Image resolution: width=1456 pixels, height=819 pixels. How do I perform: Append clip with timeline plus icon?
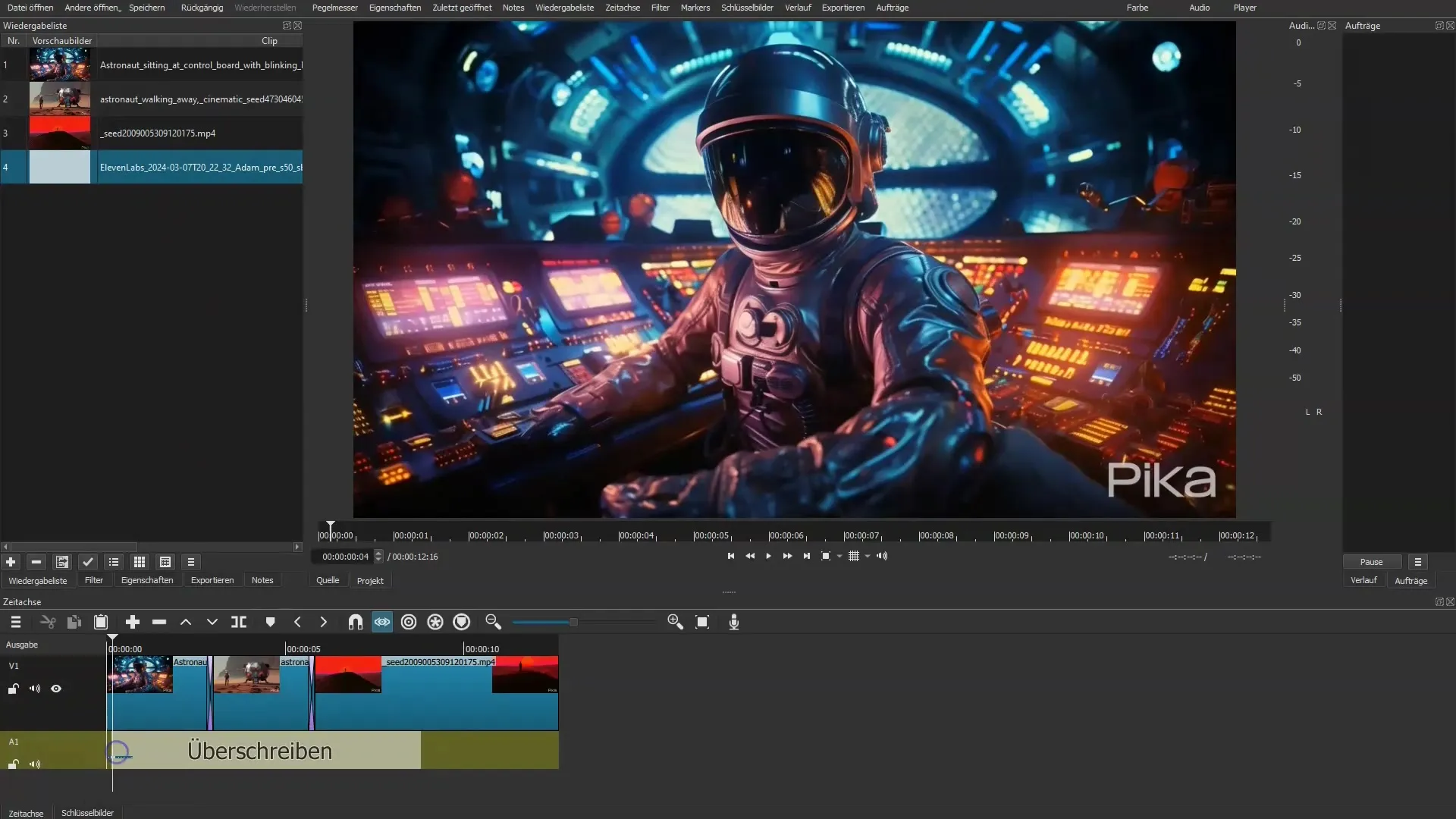(133, 622)
